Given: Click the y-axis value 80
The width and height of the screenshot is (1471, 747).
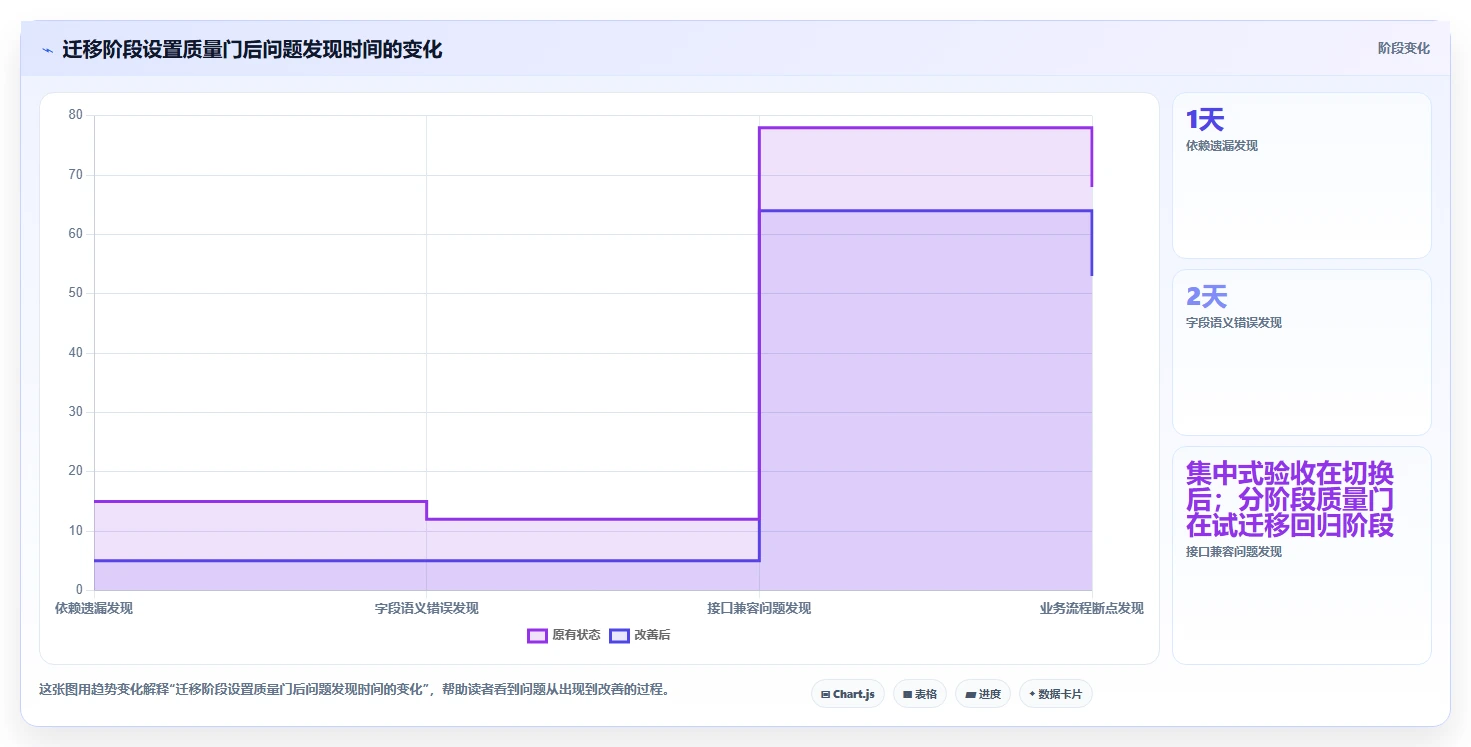Looking at the screenshot, I should [x=76, y=115].
